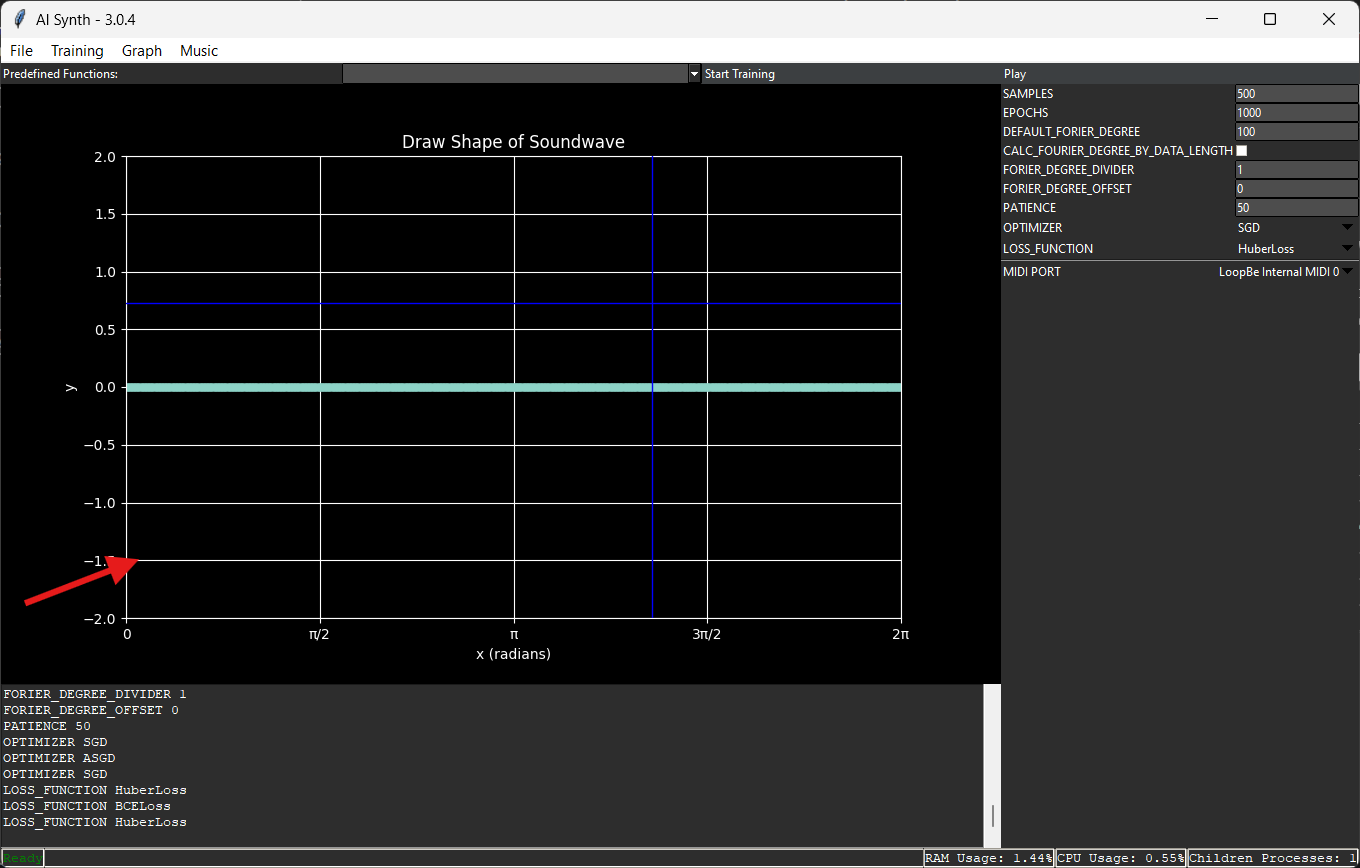Open the OPTIMIZER dropdown showing SGD

(x=1296, y=228)
